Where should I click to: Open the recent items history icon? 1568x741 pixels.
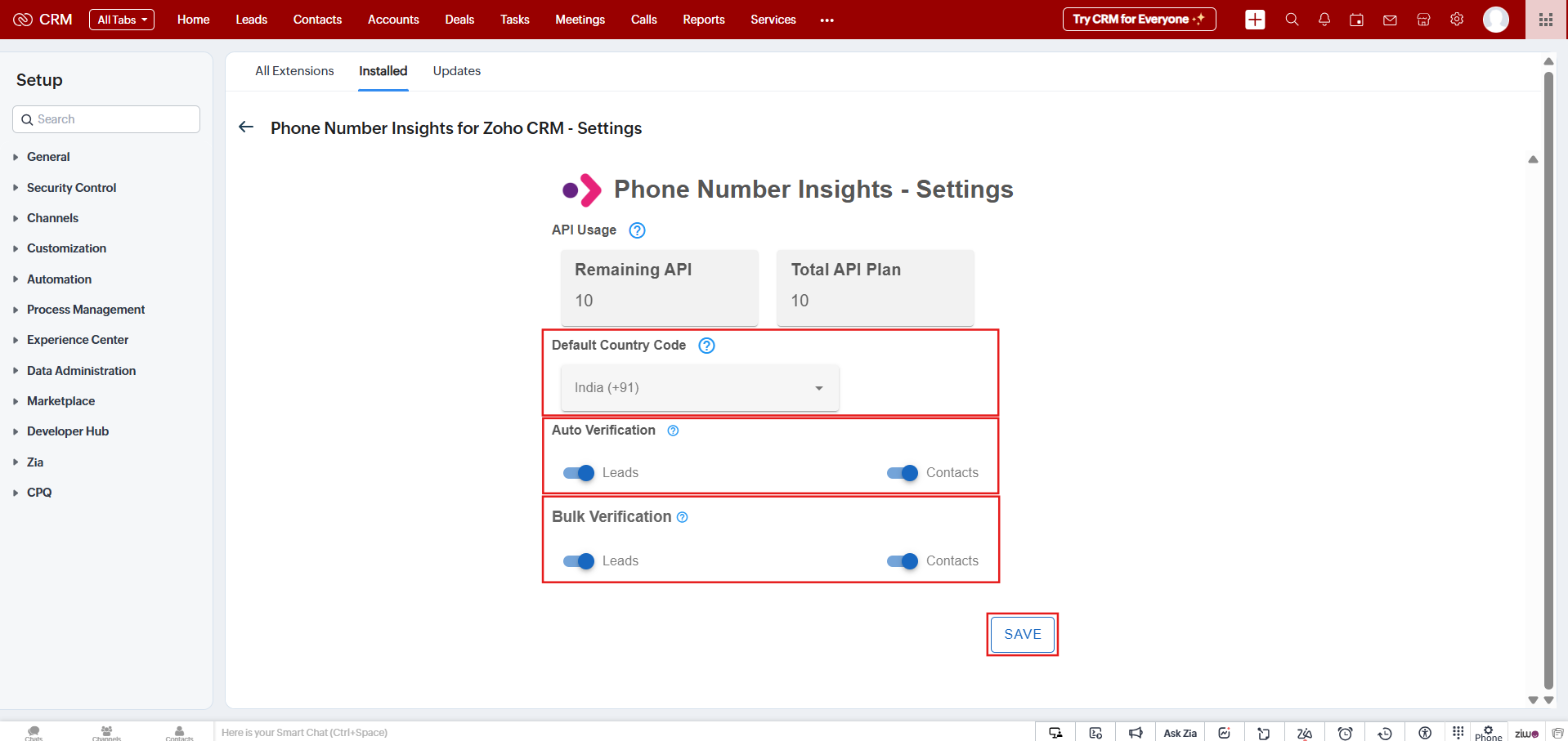click(1385, 732)
